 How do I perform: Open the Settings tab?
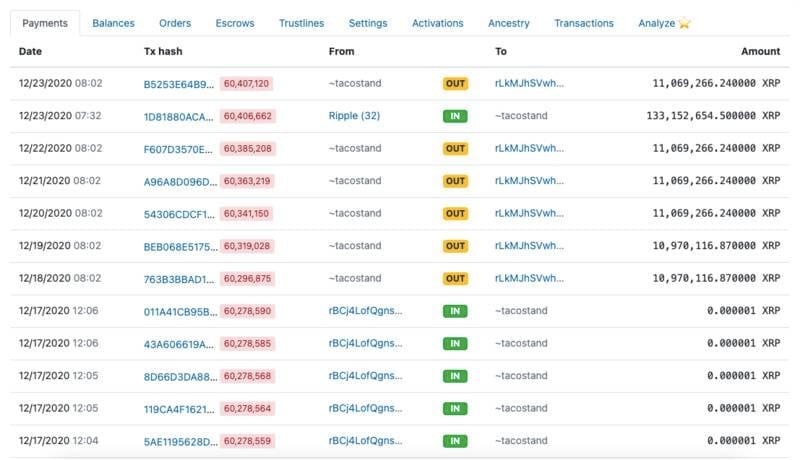pos(368,23)
